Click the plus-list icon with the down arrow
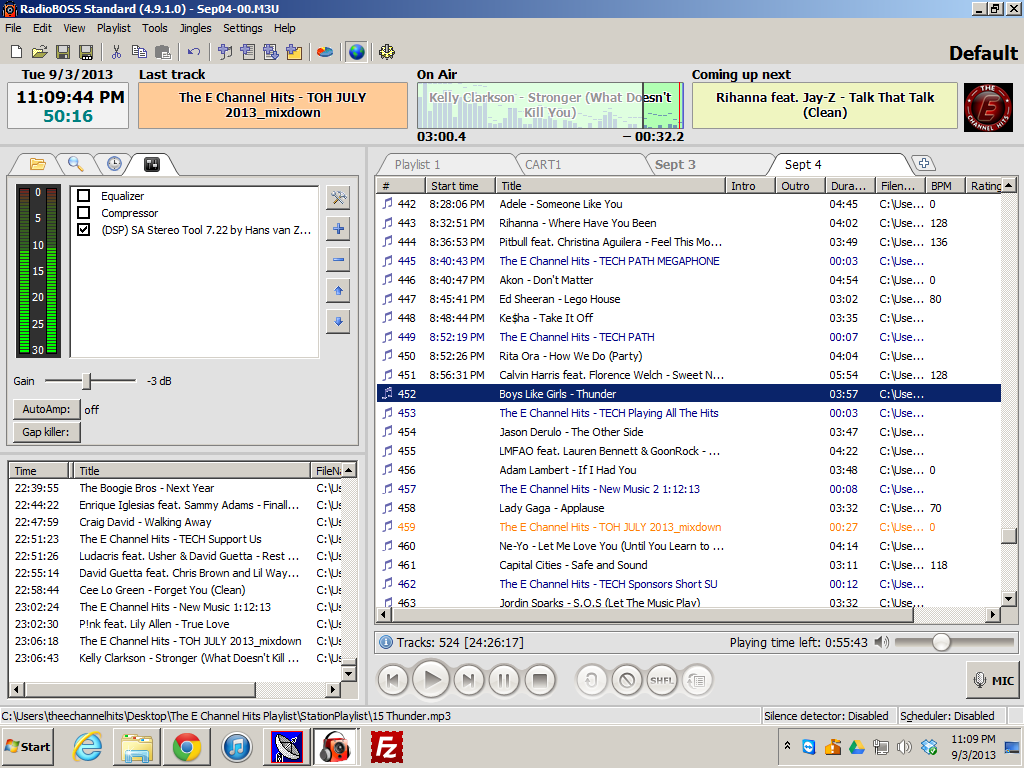 coord(271,52)
